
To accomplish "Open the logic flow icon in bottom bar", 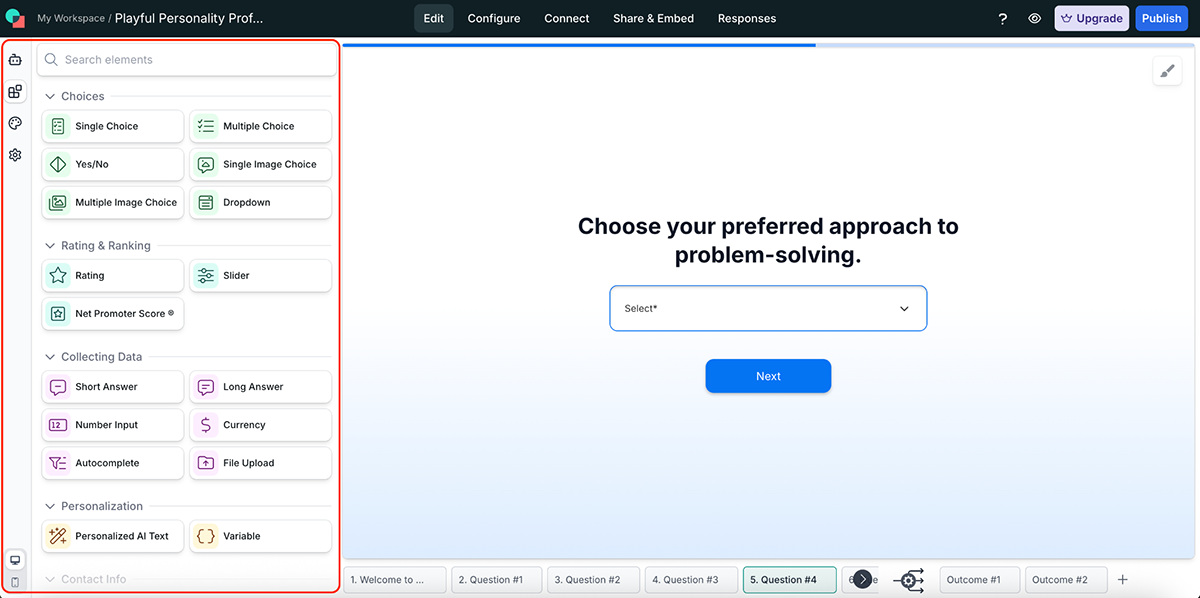I will pos(909,580).
